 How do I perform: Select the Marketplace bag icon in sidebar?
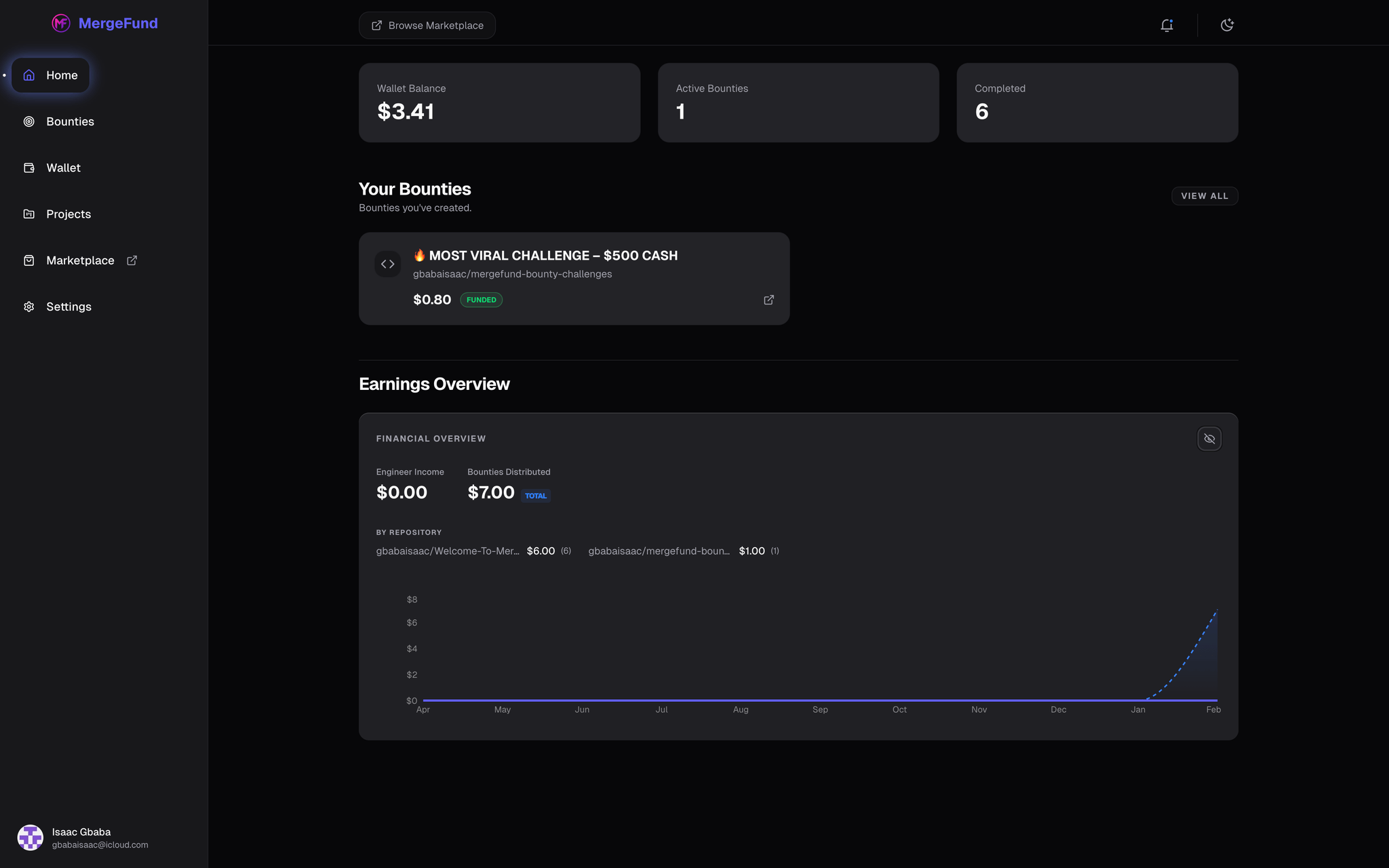click(29, 260)
